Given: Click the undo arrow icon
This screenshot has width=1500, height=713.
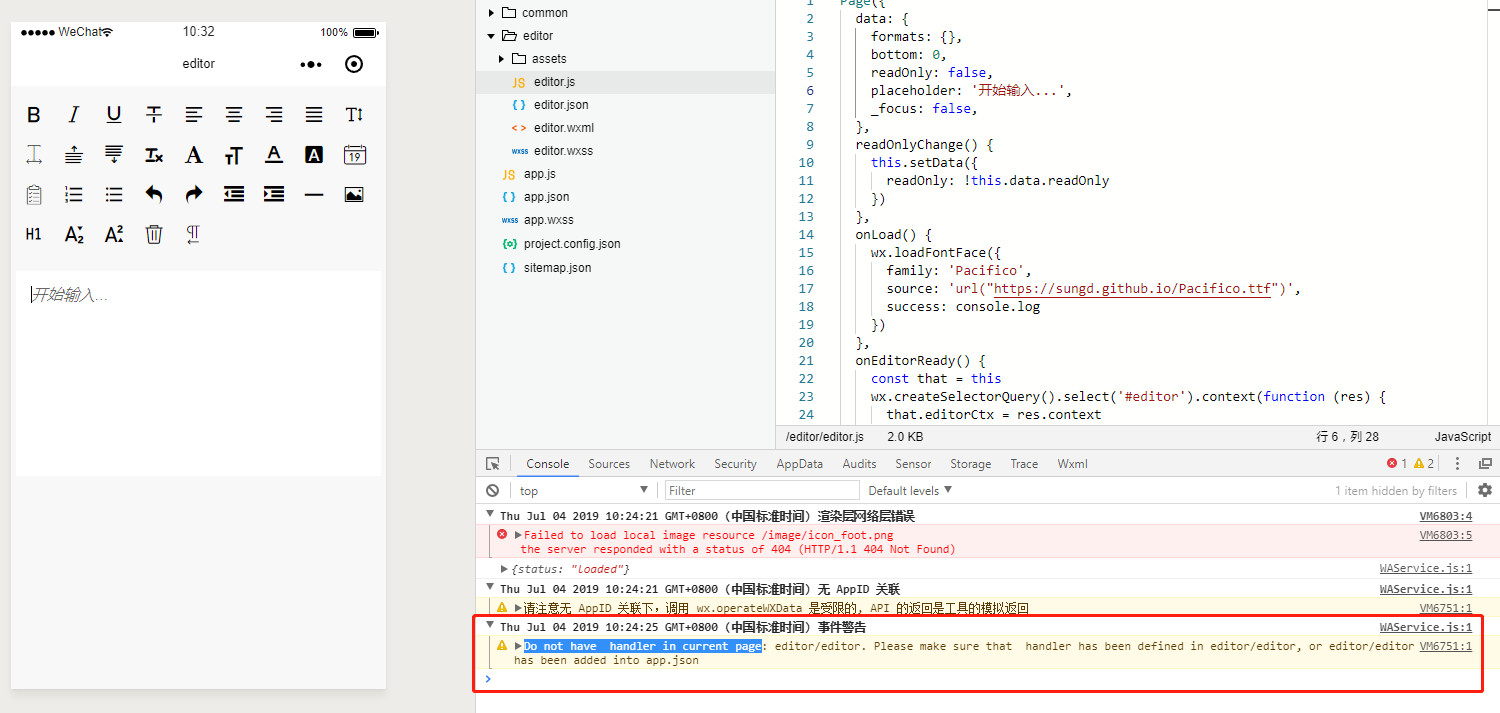Looking at the screenshot, I should pyautogui.click(x=153, y=194).
